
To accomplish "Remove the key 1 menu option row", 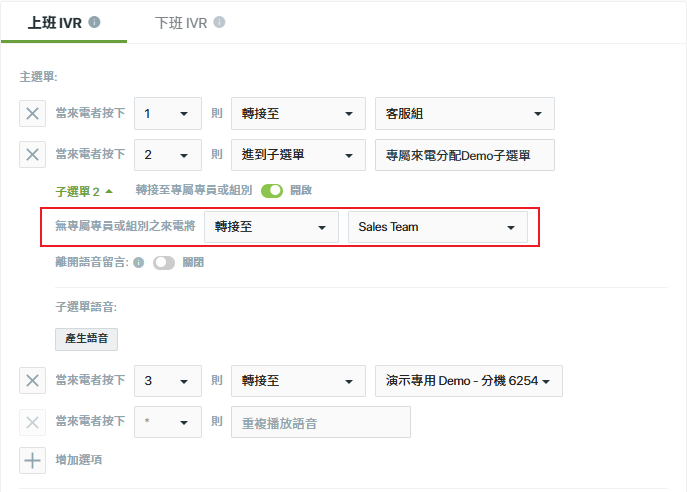I will coord(32,113).
